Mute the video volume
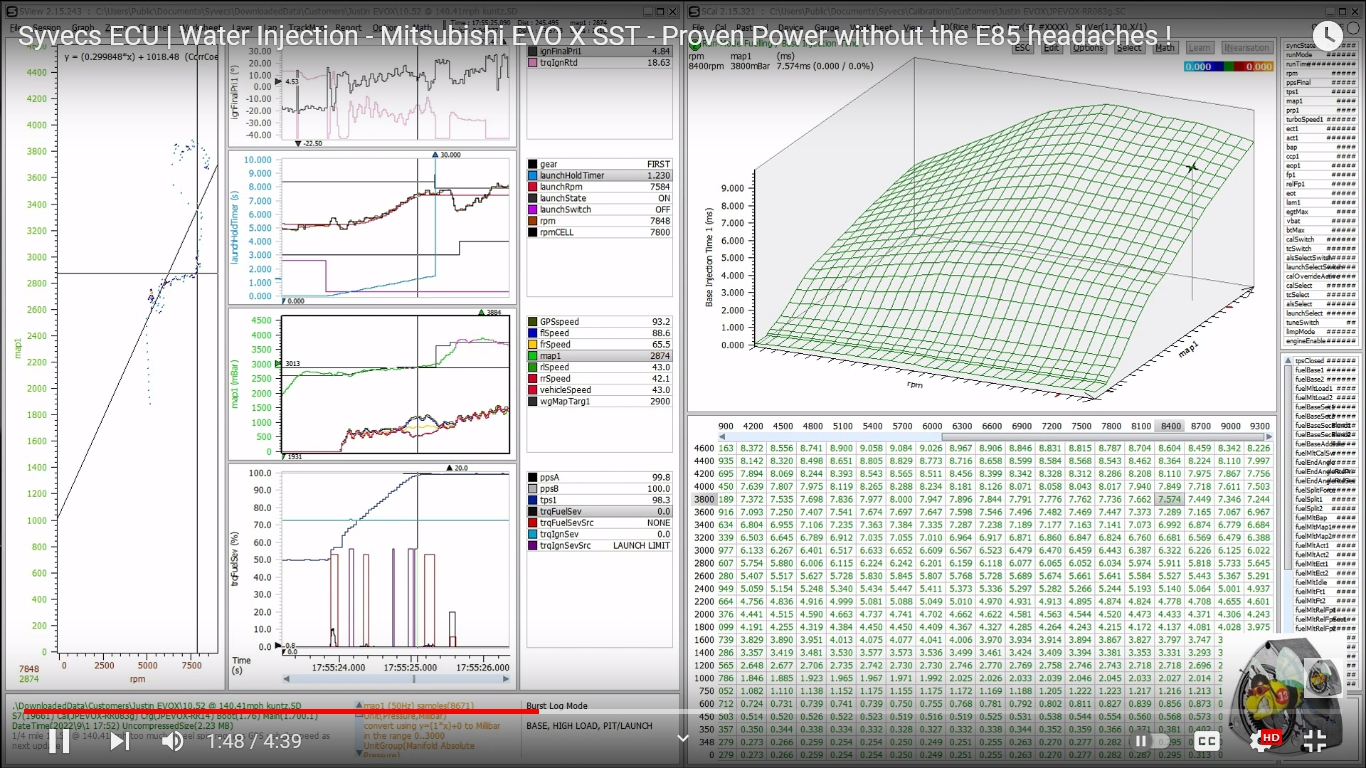 pyautogui.click(x=172, y=741)
